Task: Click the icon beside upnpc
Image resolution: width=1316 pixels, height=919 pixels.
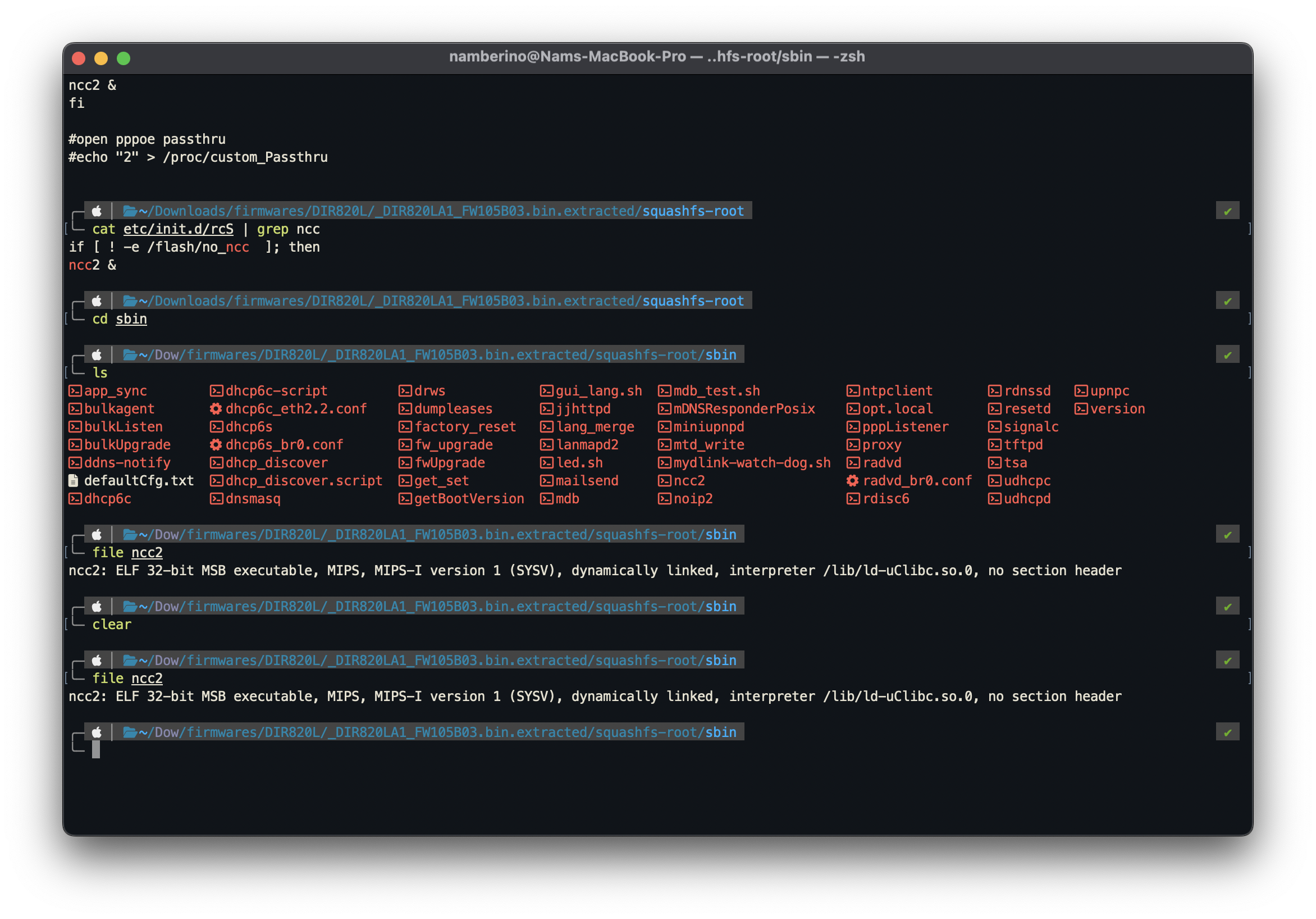Action: [1081, 390]
